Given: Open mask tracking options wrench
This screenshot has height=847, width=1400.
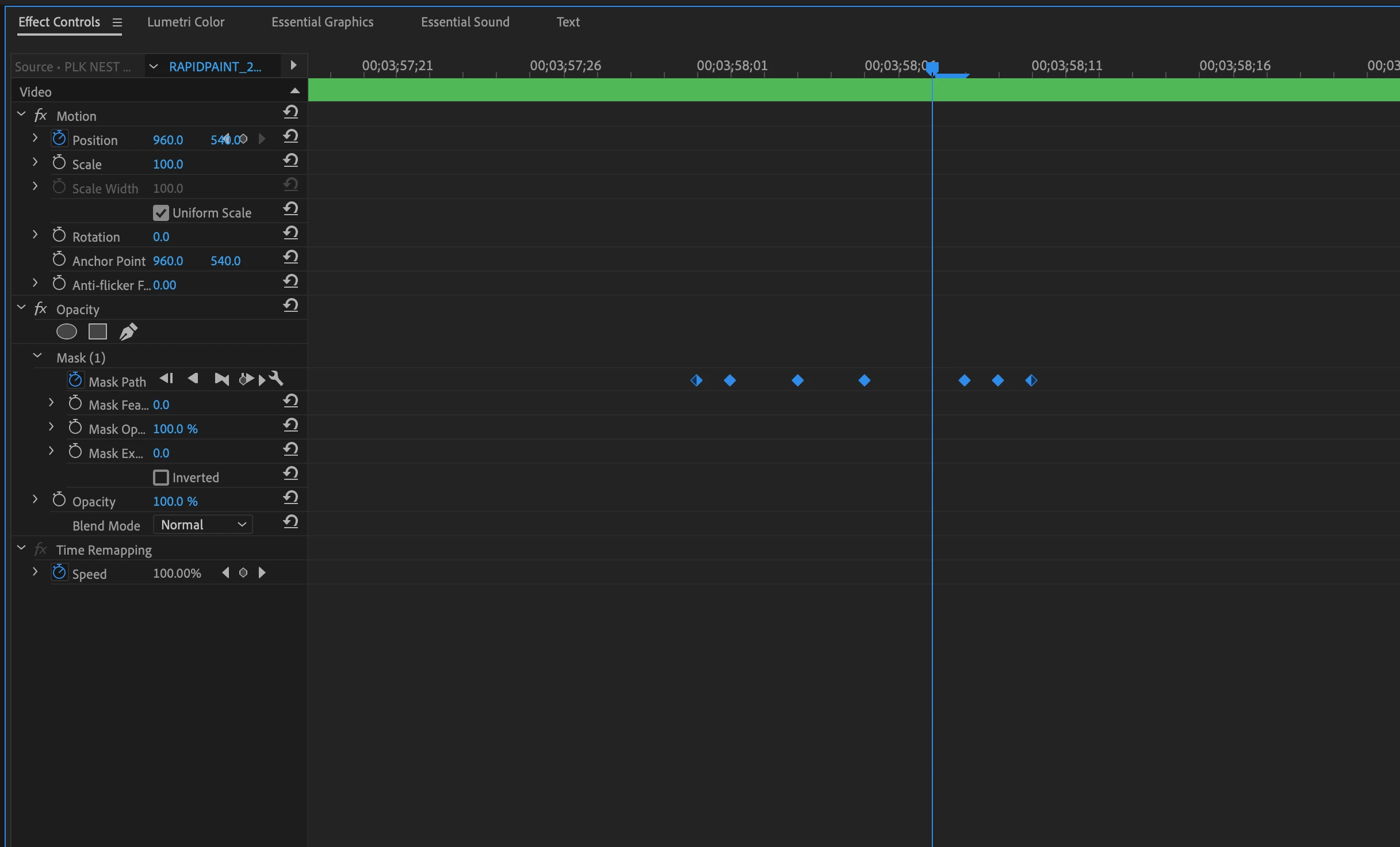Looking at the screenshot, I should pos(277,379).
